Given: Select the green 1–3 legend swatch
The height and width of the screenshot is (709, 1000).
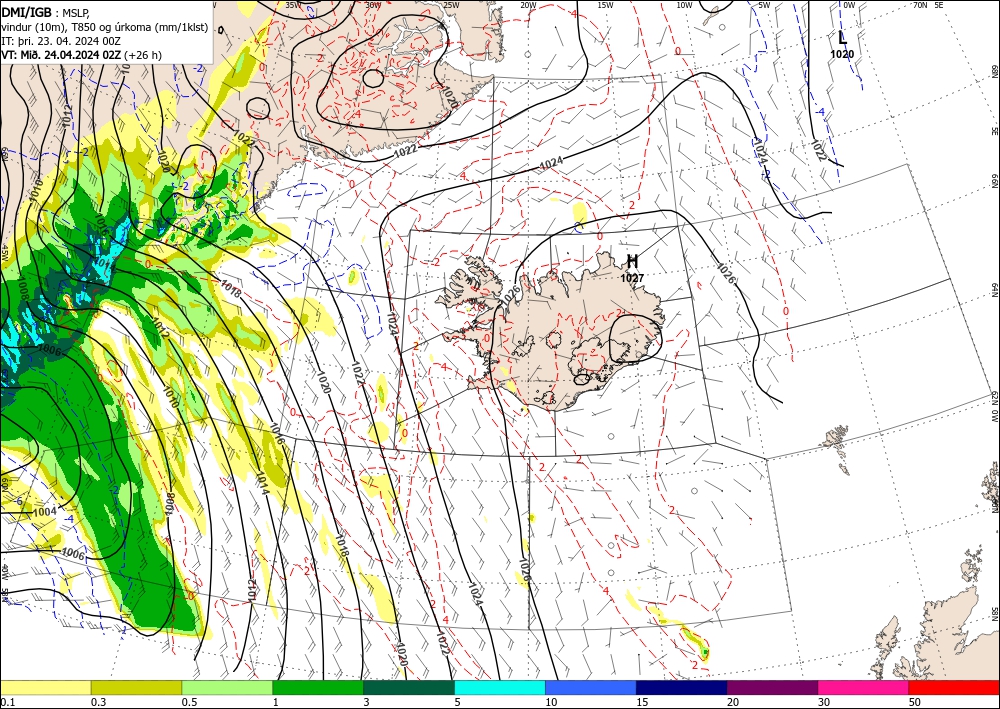Looking at the screenshot, I should point(318,687).
